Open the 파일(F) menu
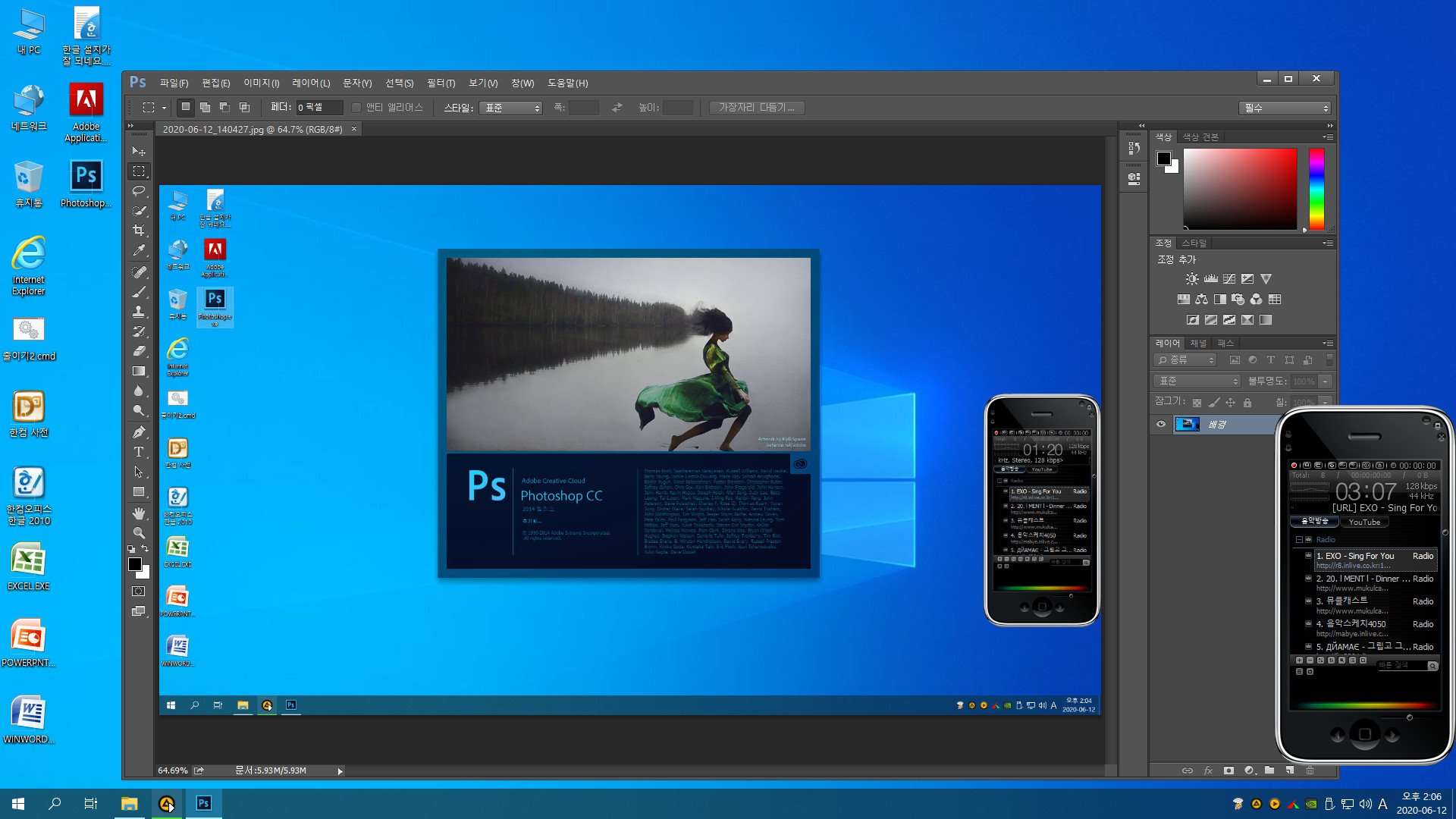The image size is (1456, 819). point(174,83)
